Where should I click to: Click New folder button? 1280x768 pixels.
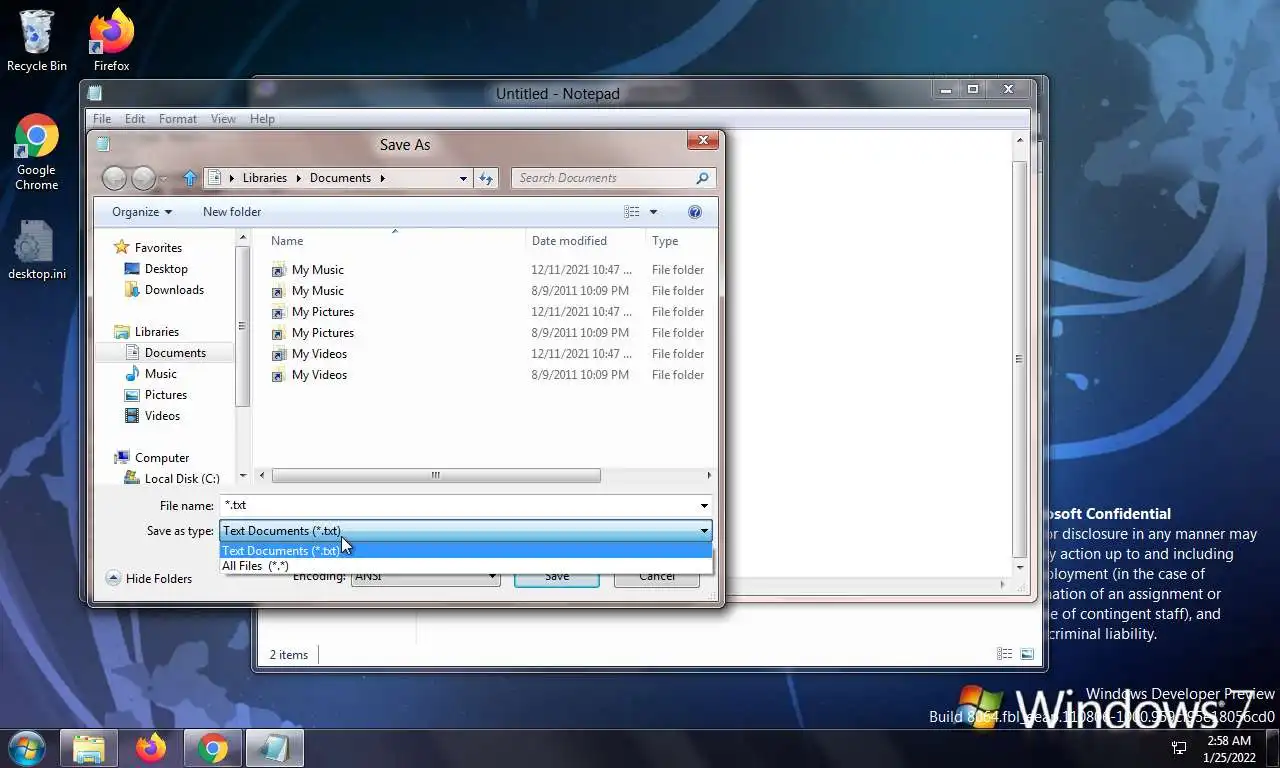point(232,212)
